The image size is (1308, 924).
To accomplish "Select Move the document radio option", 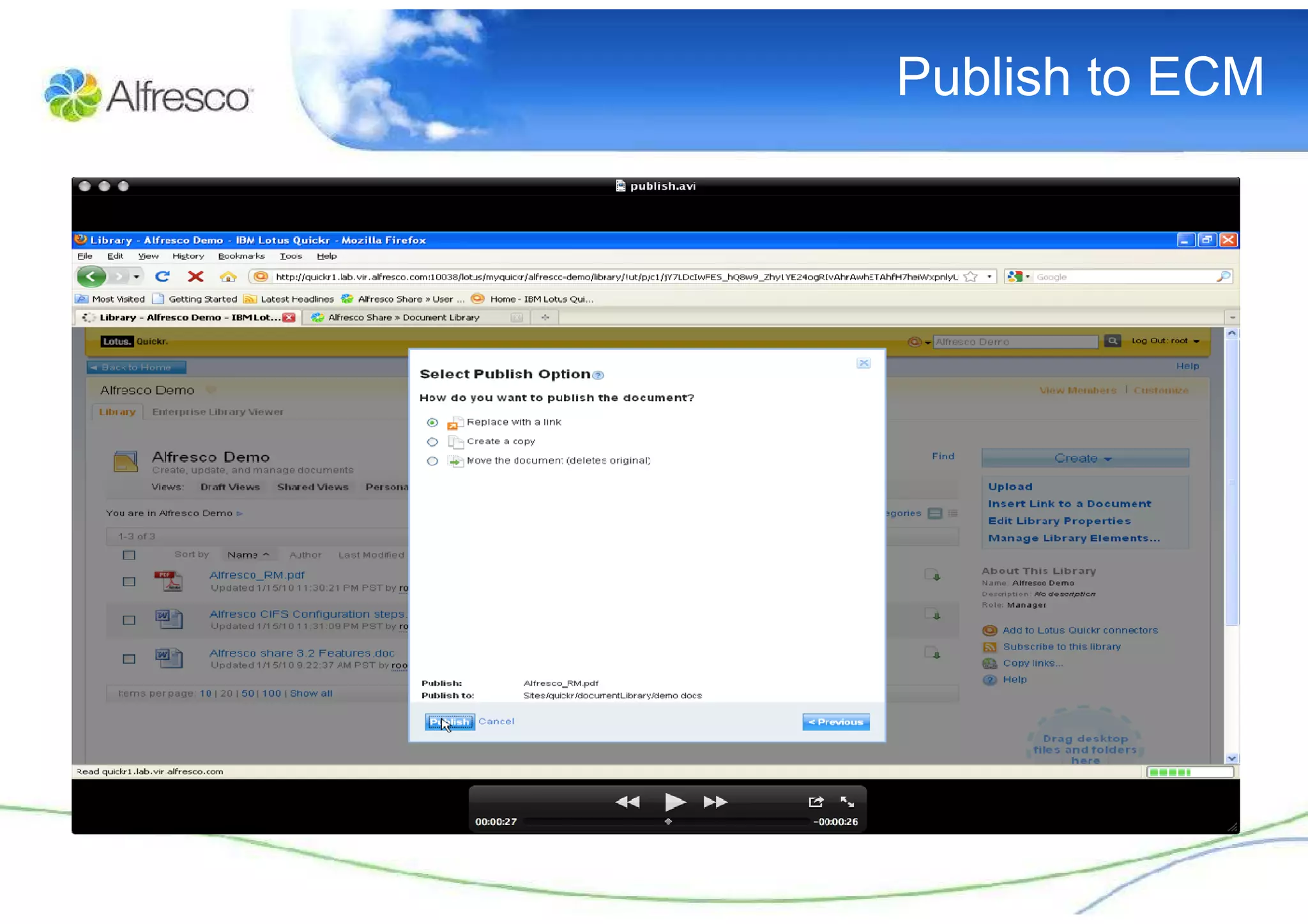I will pyautogui.click(x=432, y=461).
